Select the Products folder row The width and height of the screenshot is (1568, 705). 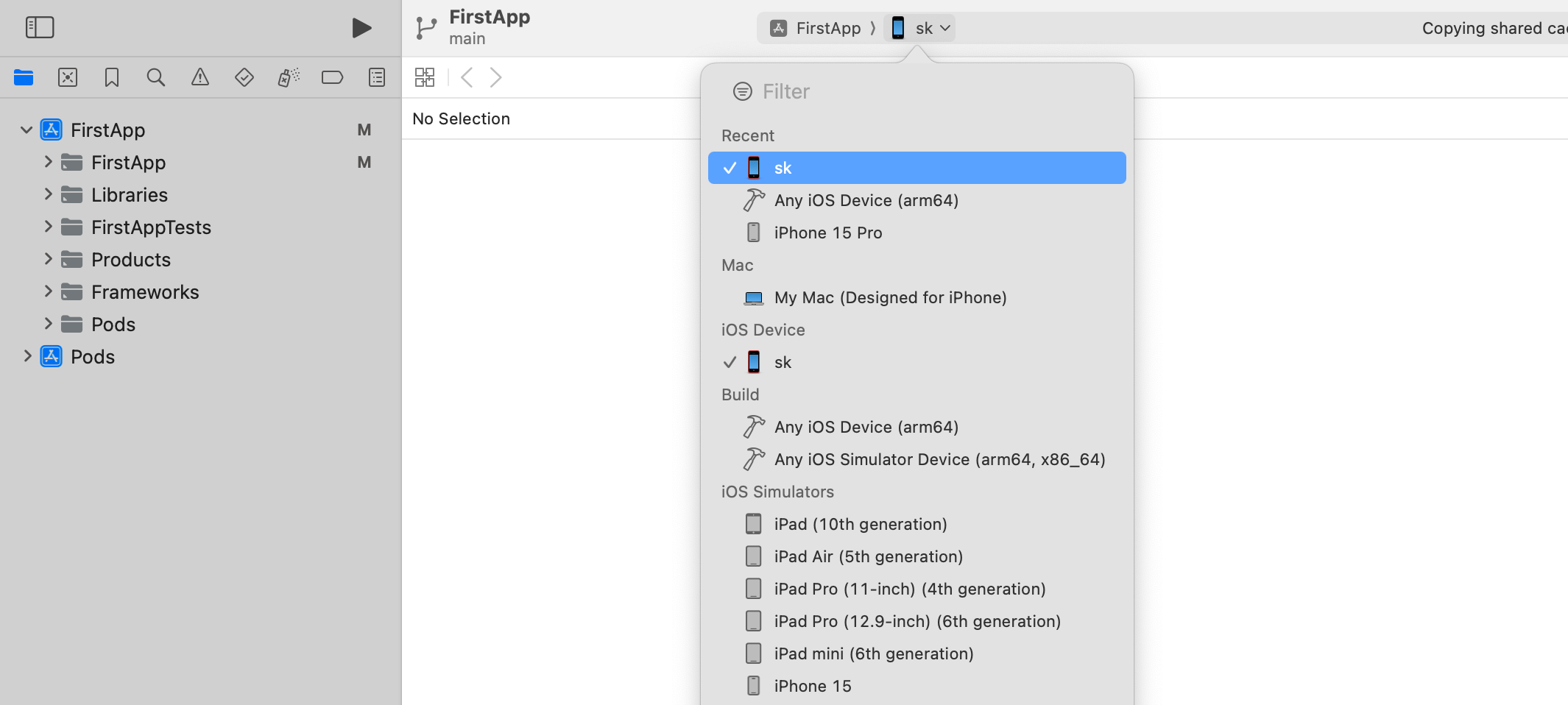coord(200,260)
